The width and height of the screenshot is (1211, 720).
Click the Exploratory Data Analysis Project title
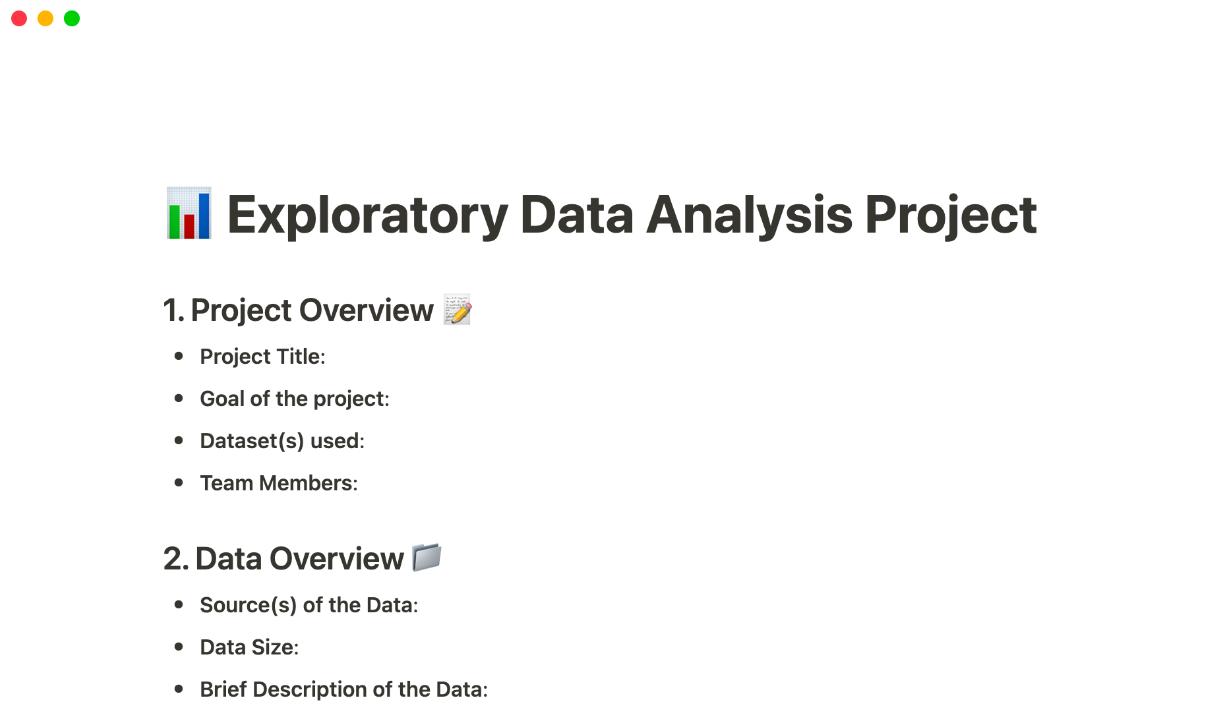tap(632, 214)
